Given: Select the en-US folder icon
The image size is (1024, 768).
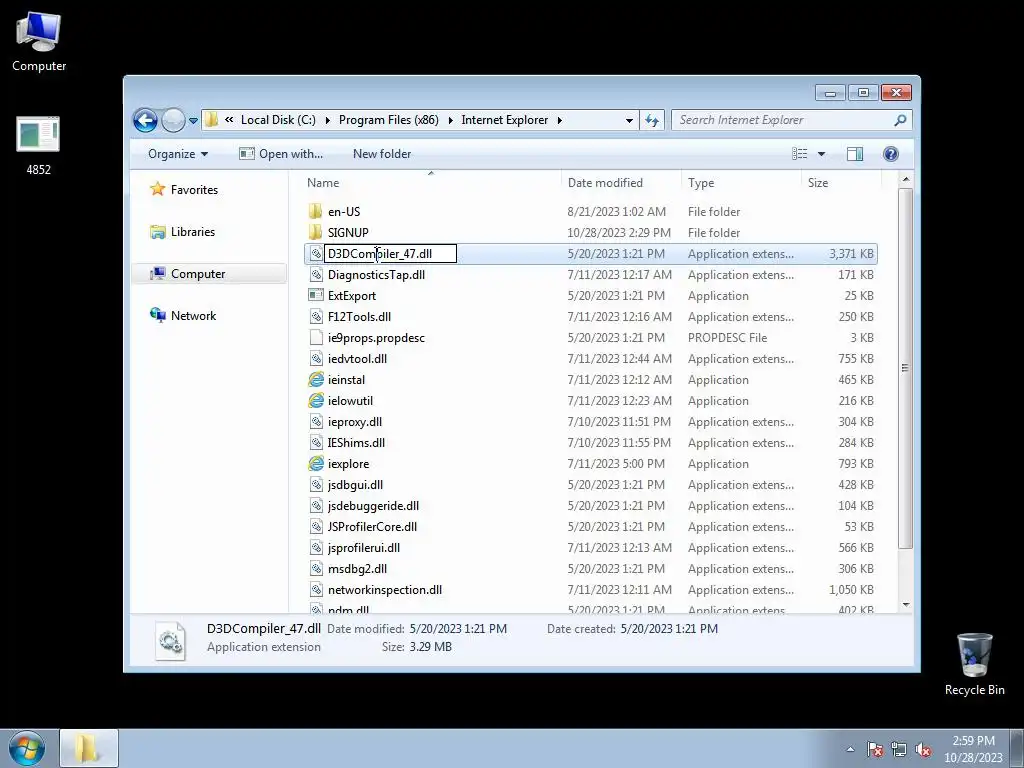Looking at the screenshot, I should 315,212.
